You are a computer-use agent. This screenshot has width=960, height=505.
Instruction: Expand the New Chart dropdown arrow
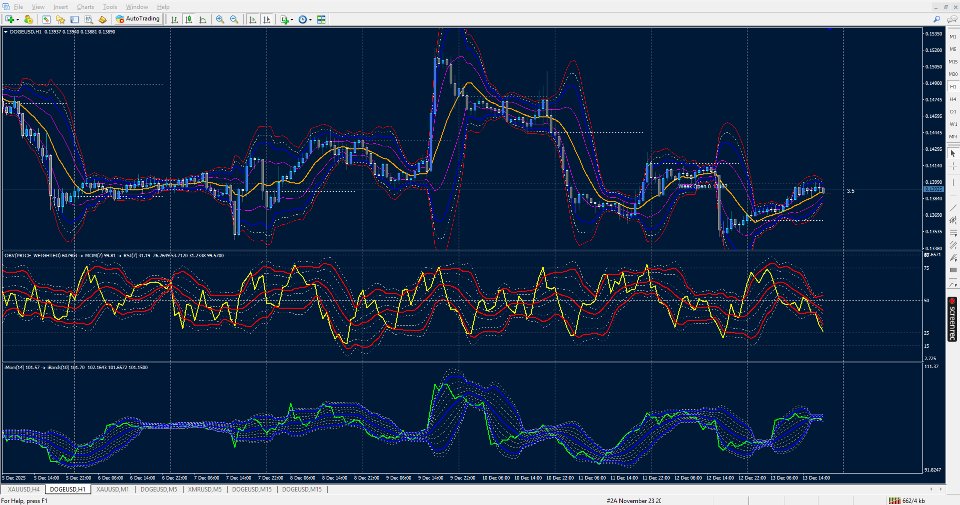click(17, 20)
